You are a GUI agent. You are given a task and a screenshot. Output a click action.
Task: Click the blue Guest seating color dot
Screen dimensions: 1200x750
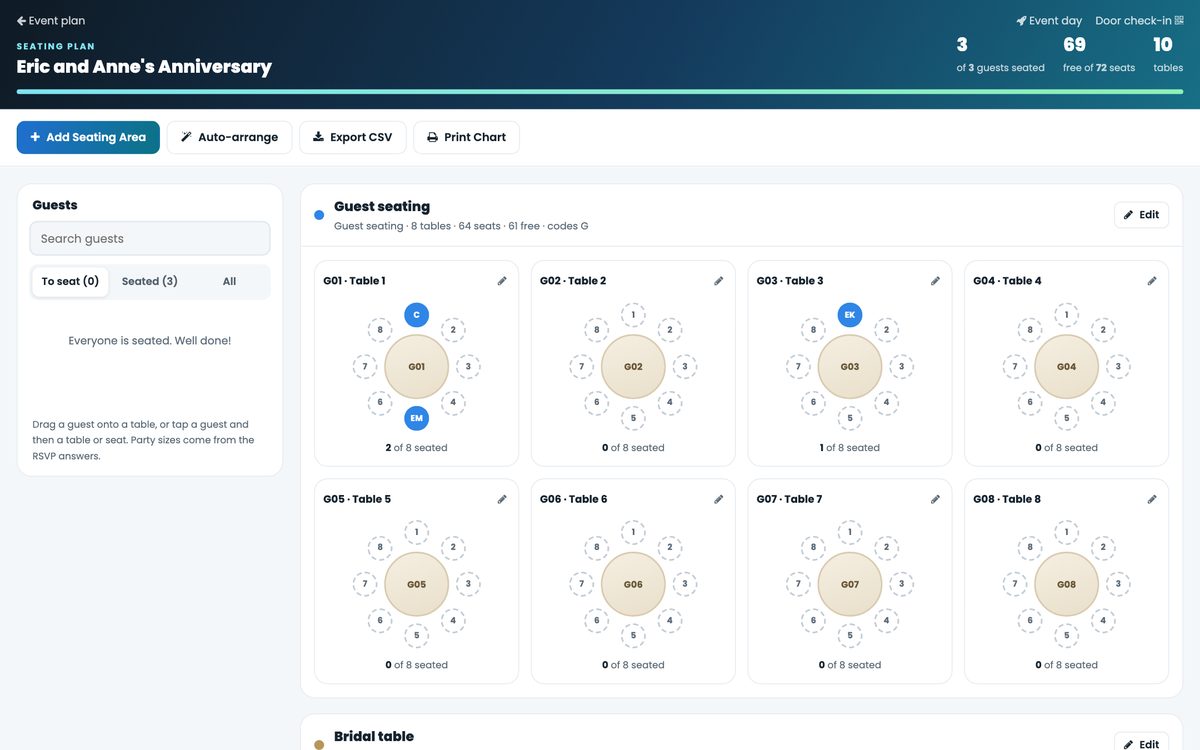319,215
